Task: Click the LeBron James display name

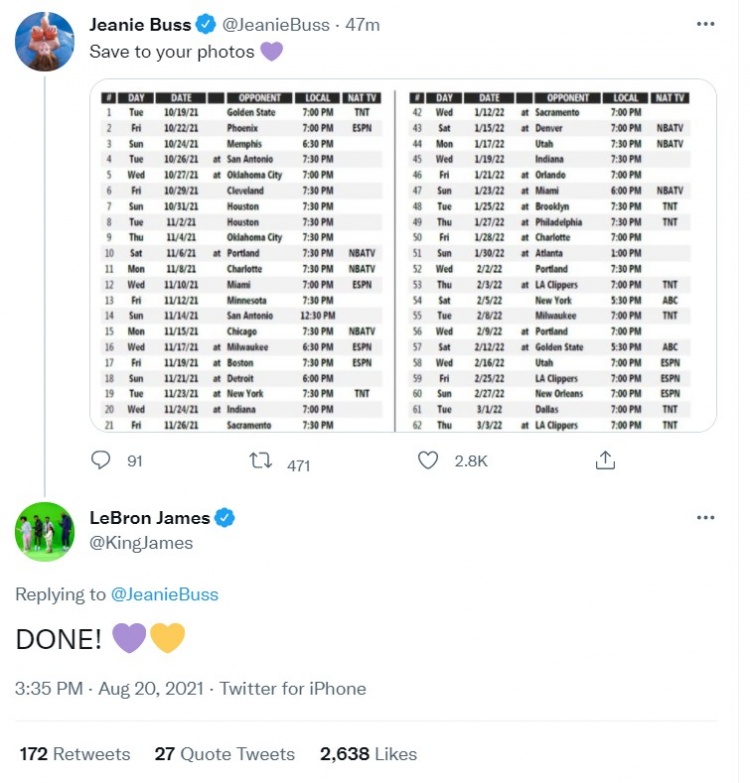Action: coord(150,518)
